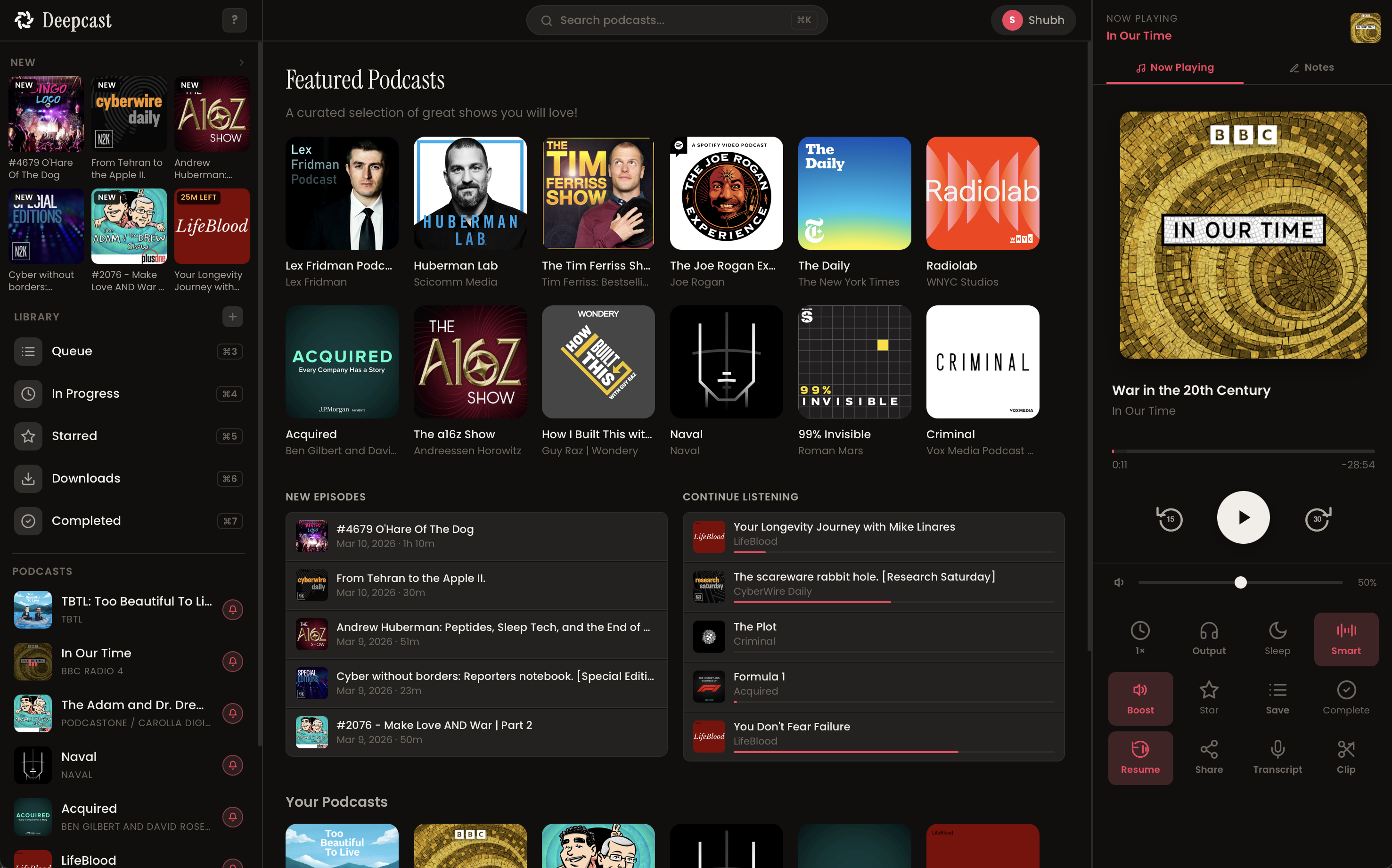Open the Transcript microphone icon
Image resolution: width=1392 pixels, height=868 pixels.
[x=1277, y=757]
